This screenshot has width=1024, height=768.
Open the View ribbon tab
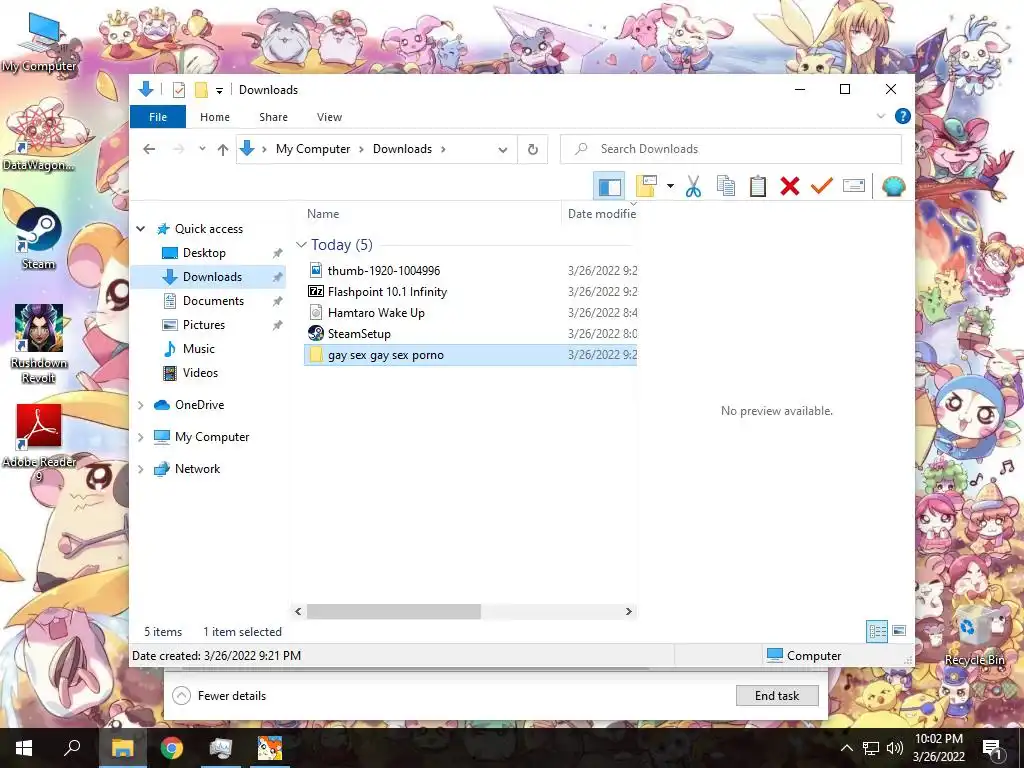pos(329,117)
